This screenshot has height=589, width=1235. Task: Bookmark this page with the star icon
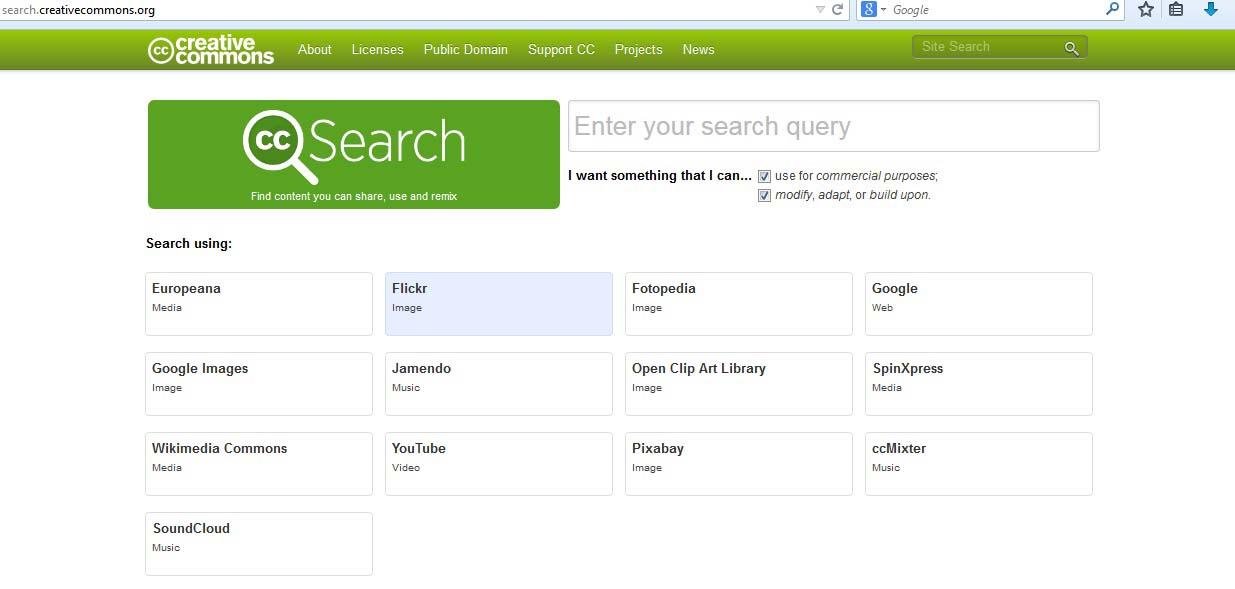point(1146,9)
